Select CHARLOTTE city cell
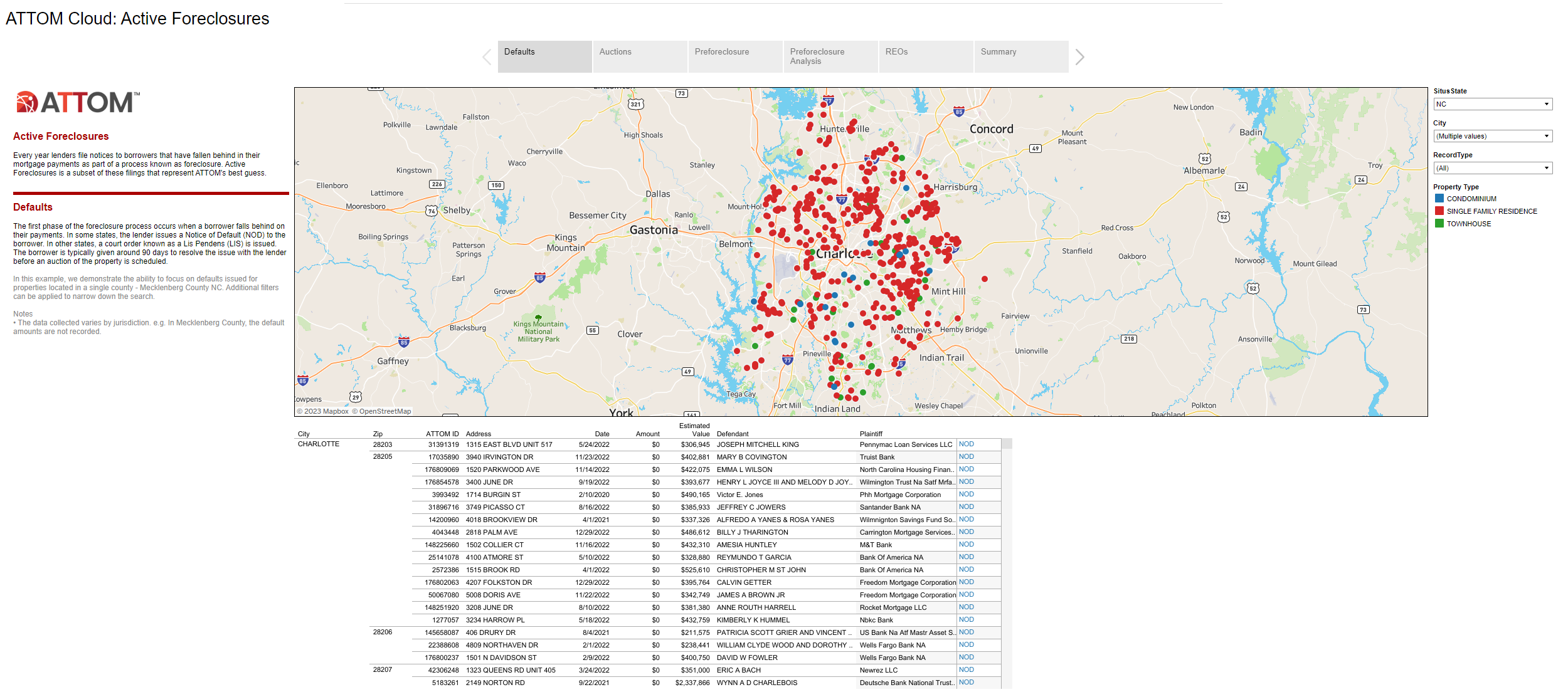 coord(319,444)
